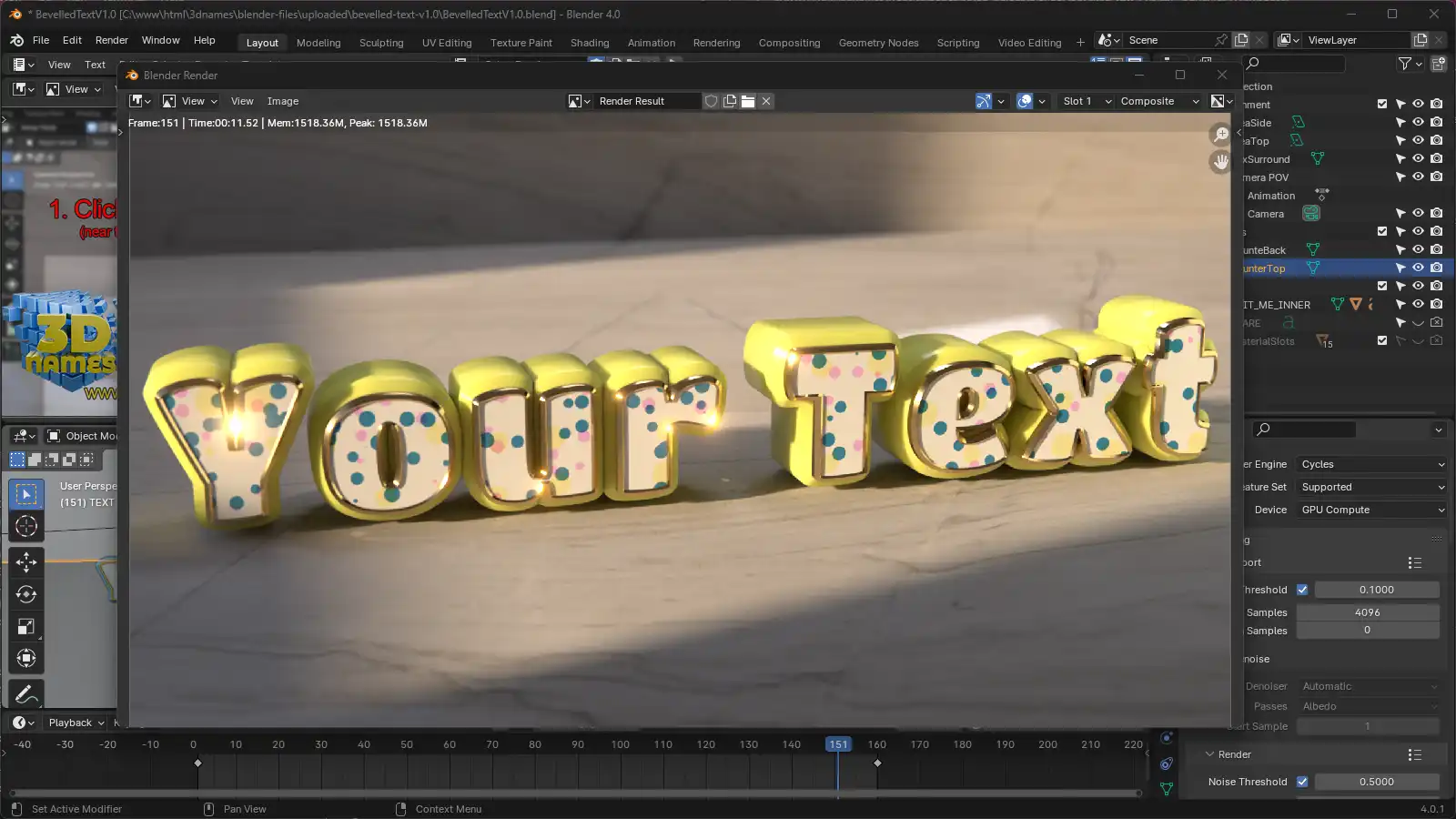1456x819 pixels.
Task: Select the Select Box tool in viewport
Action: point(26,494)
